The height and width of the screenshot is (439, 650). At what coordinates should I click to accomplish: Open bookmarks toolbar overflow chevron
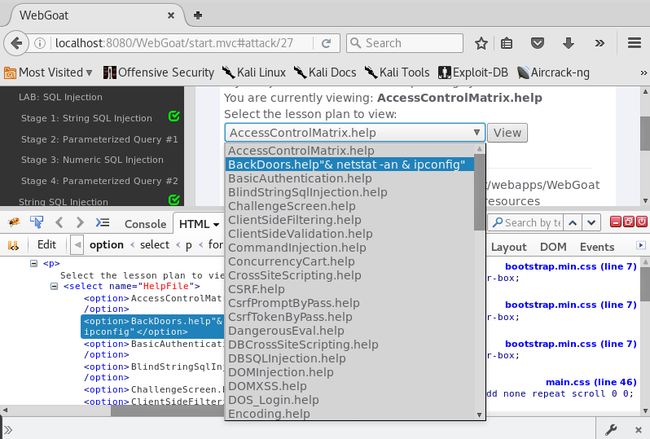[643, 73]
